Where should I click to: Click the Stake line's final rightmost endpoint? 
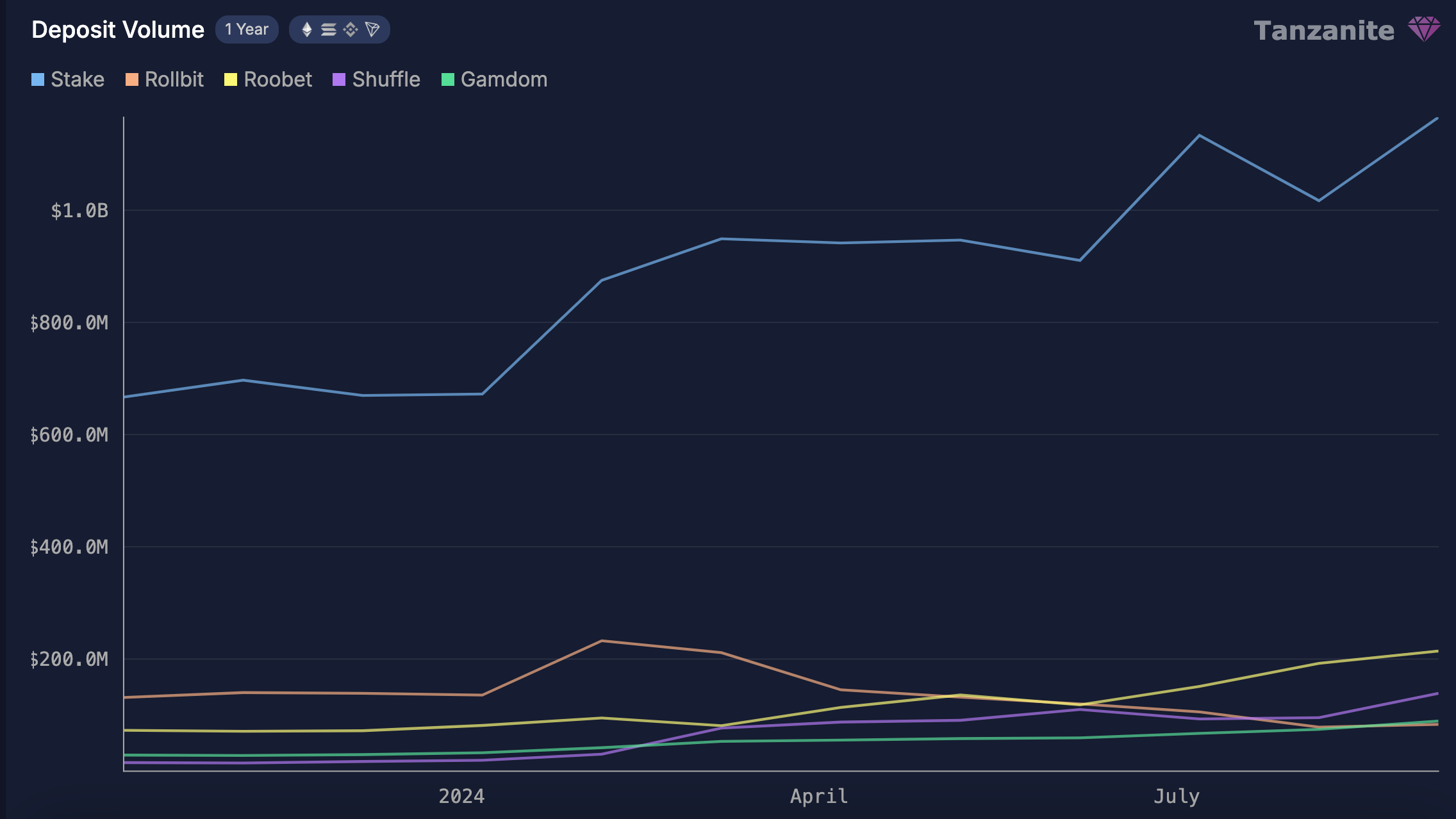pyautogui.click(x=1437, y=119)
